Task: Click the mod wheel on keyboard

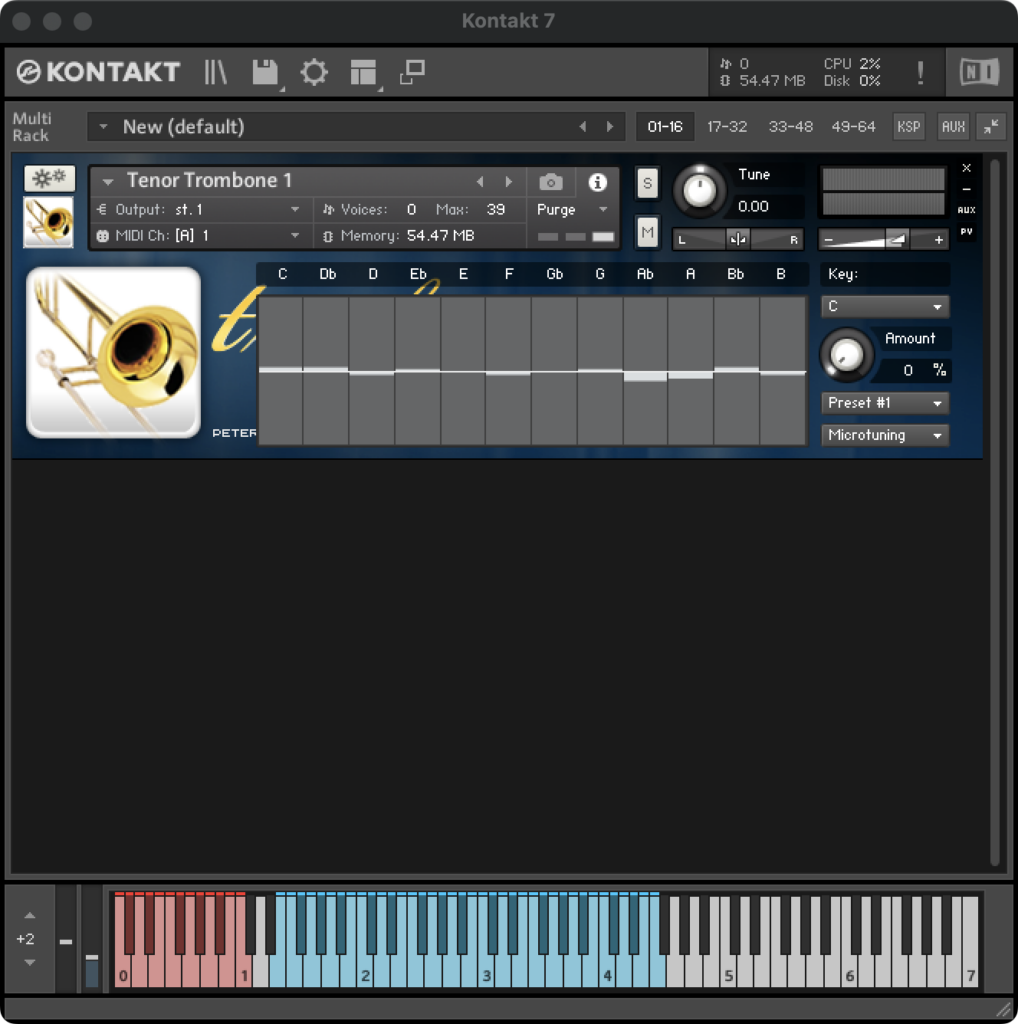Action: point(92,941)
